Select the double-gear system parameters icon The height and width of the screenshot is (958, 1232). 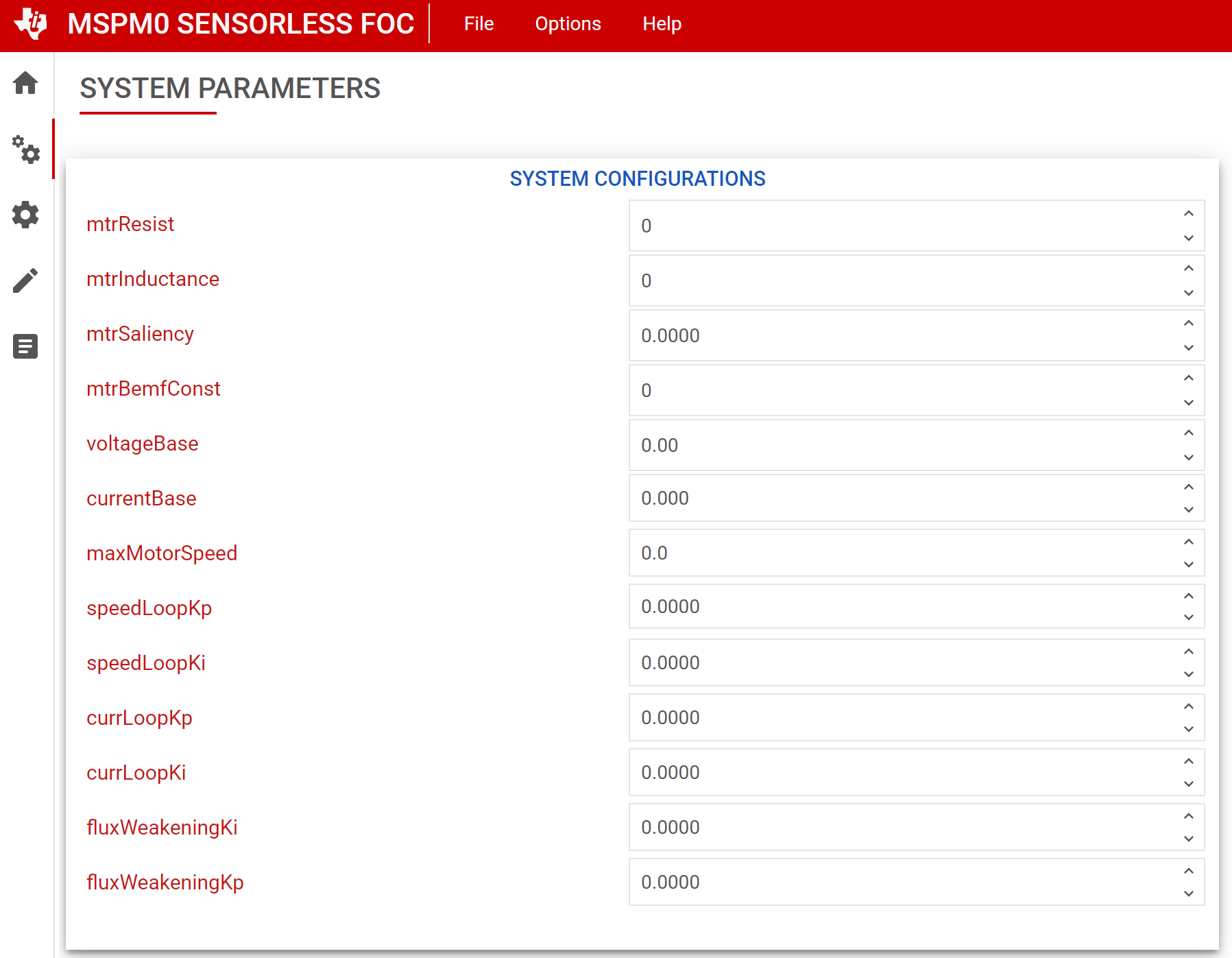coord(26,149)
